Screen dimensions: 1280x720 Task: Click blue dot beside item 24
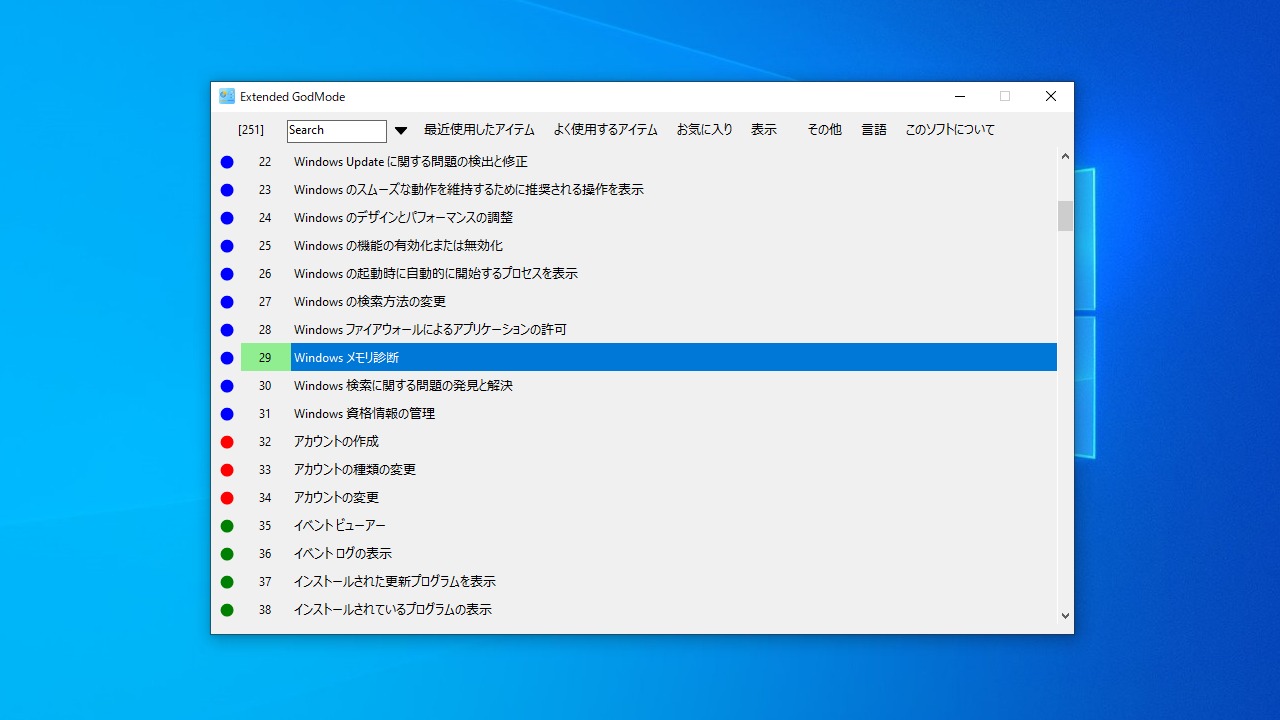[x=227, y=218]
